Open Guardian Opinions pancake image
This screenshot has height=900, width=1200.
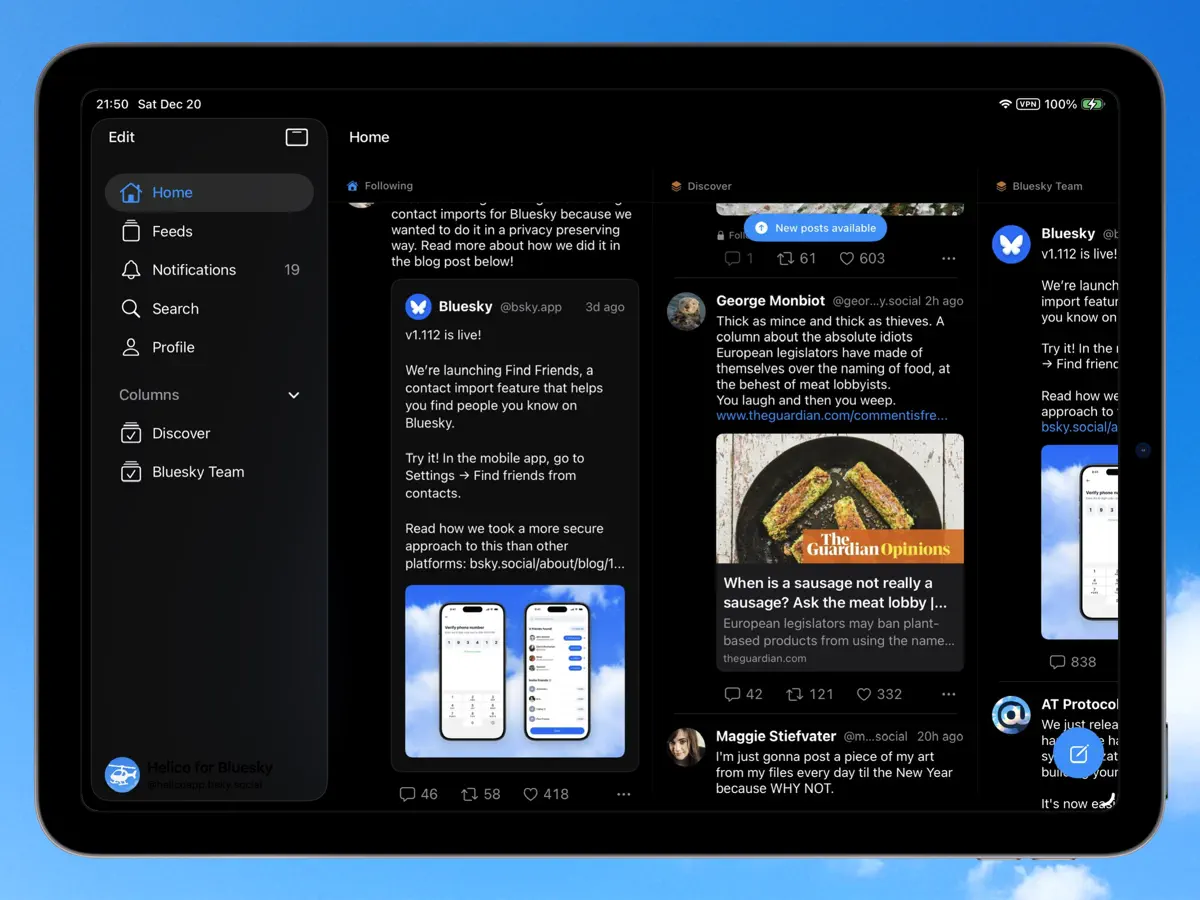(x=840, y=499)
